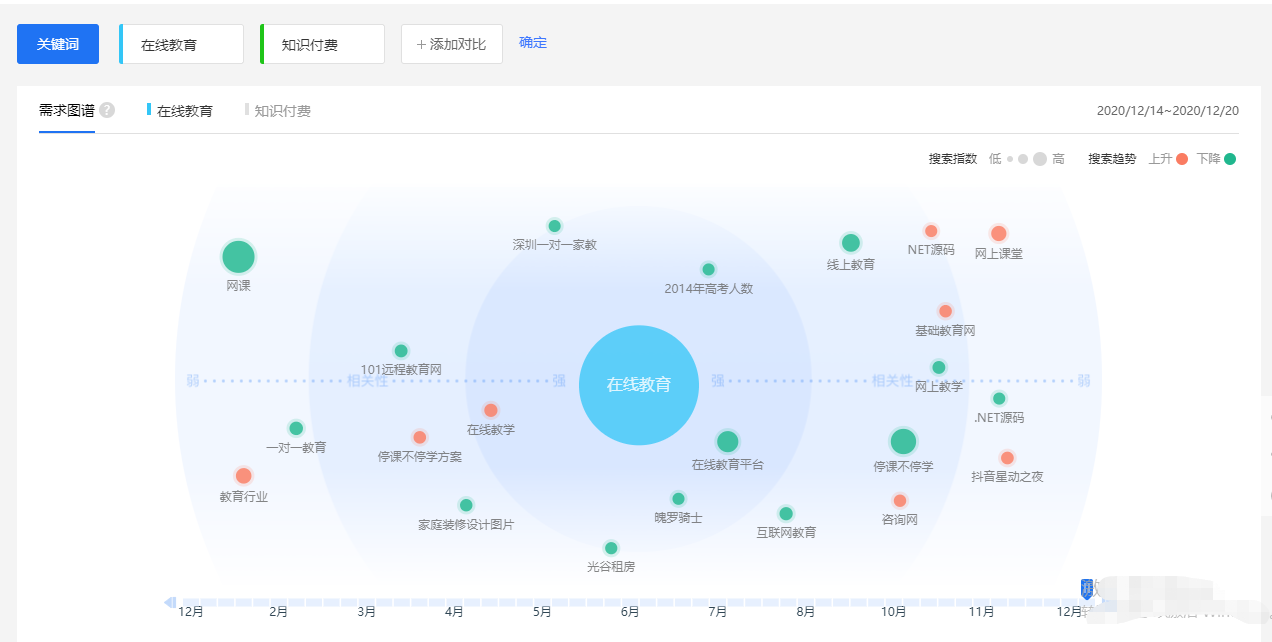The height and width of the screenshot is (642, 1272).
Task: Click the large 网课 bubble node
Action: click(x=238, y=257)
